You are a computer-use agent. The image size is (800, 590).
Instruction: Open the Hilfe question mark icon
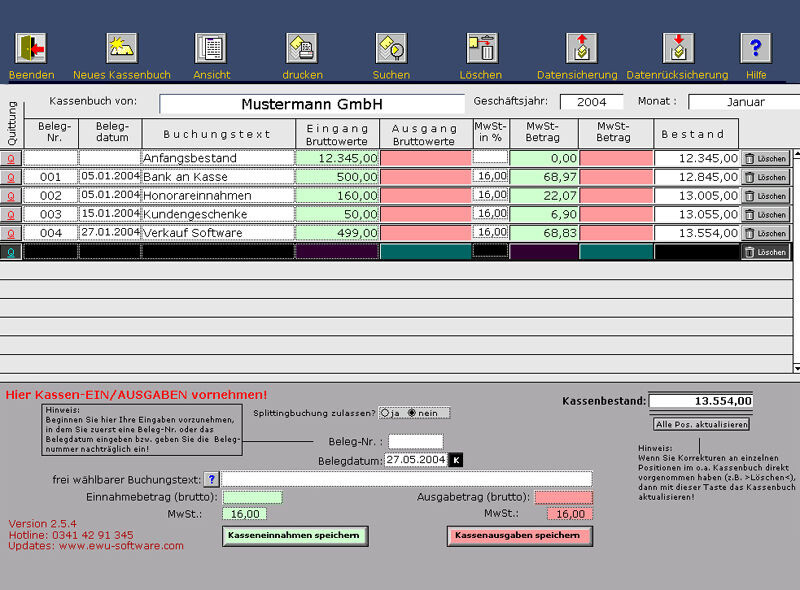(756, 48)
